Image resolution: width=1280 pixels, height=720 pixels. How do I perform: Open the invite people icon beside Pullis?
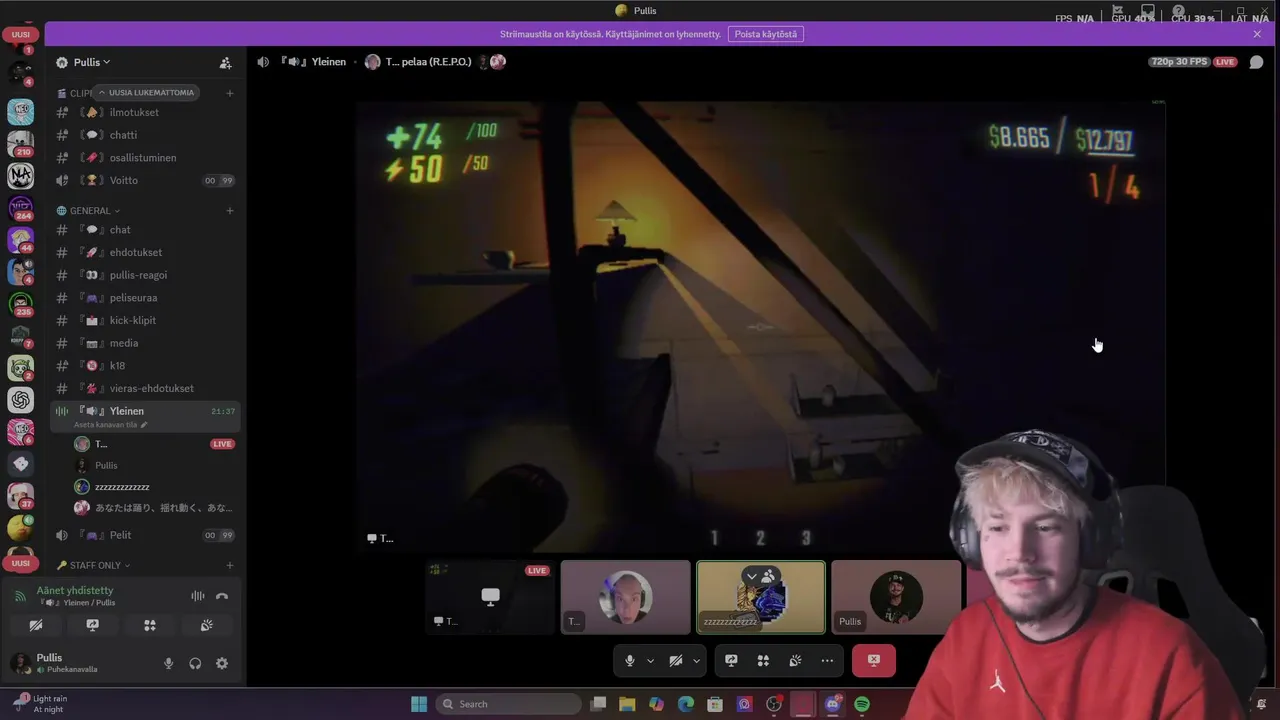pos(225,62)
